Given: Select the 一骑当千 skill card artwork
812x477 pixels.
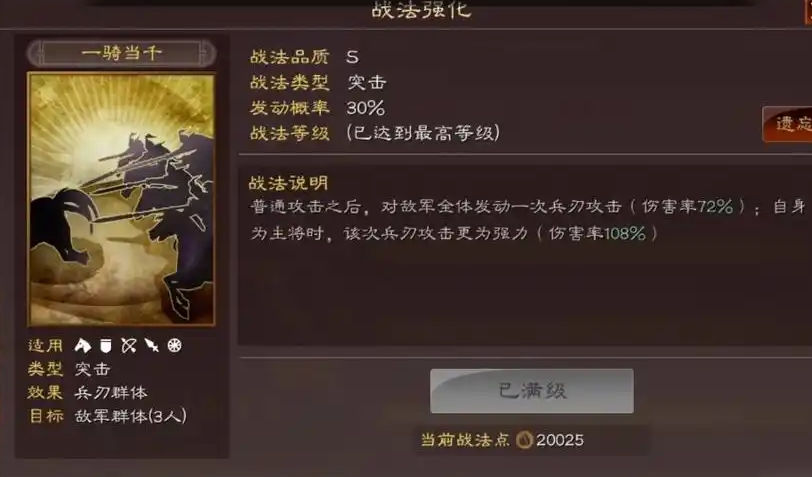Looking at the screenshot, I should click(121, 199).
